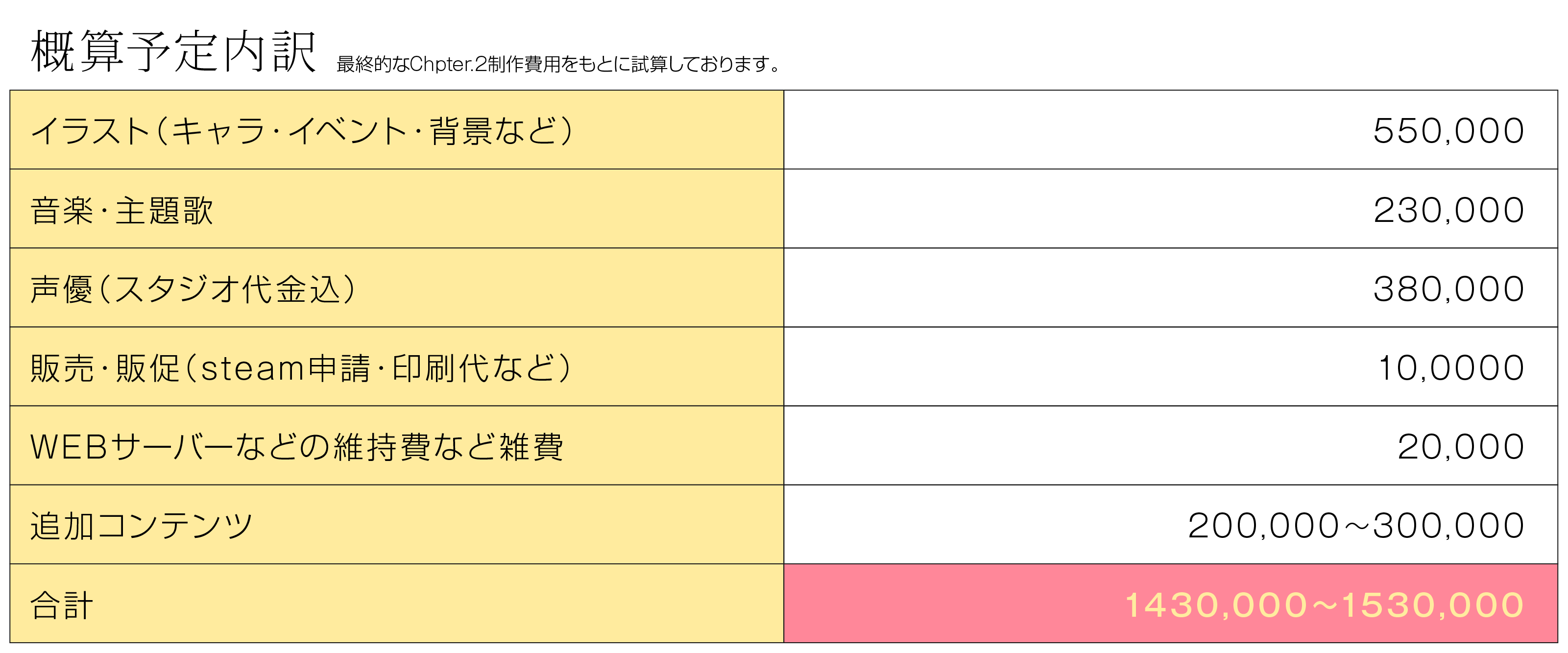The image size is (1568, 653).
Task: Click the word steam in the sales row
Action: pyautogui.click(x=252, y=369)
